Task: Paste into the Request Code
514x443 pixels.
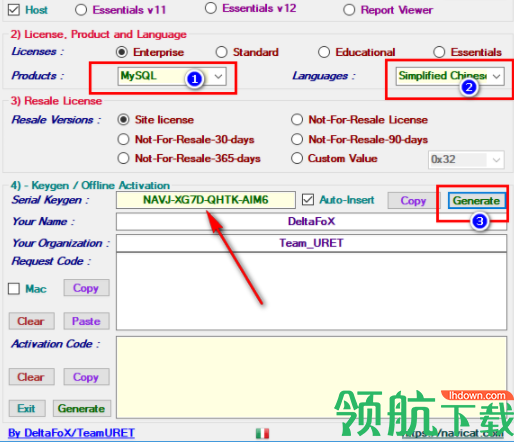Action: click(86, 321)
